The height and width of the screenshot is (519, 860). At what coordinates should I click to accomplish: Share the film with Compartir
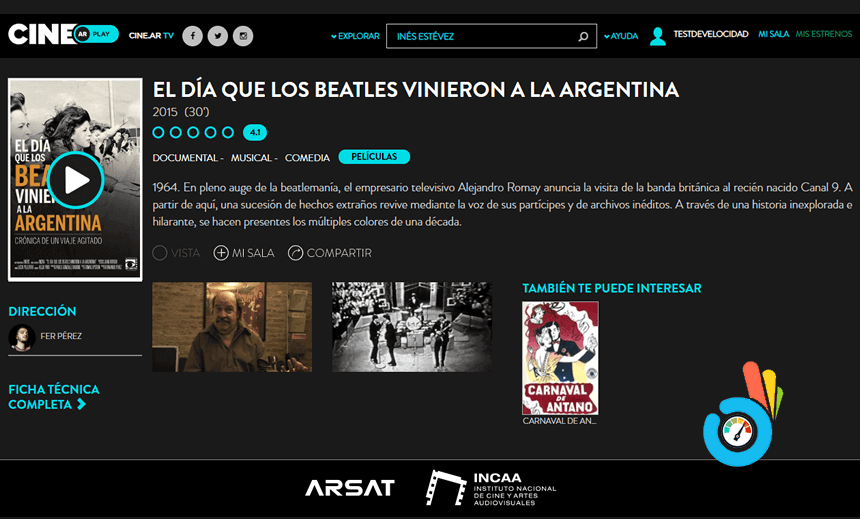330,253
